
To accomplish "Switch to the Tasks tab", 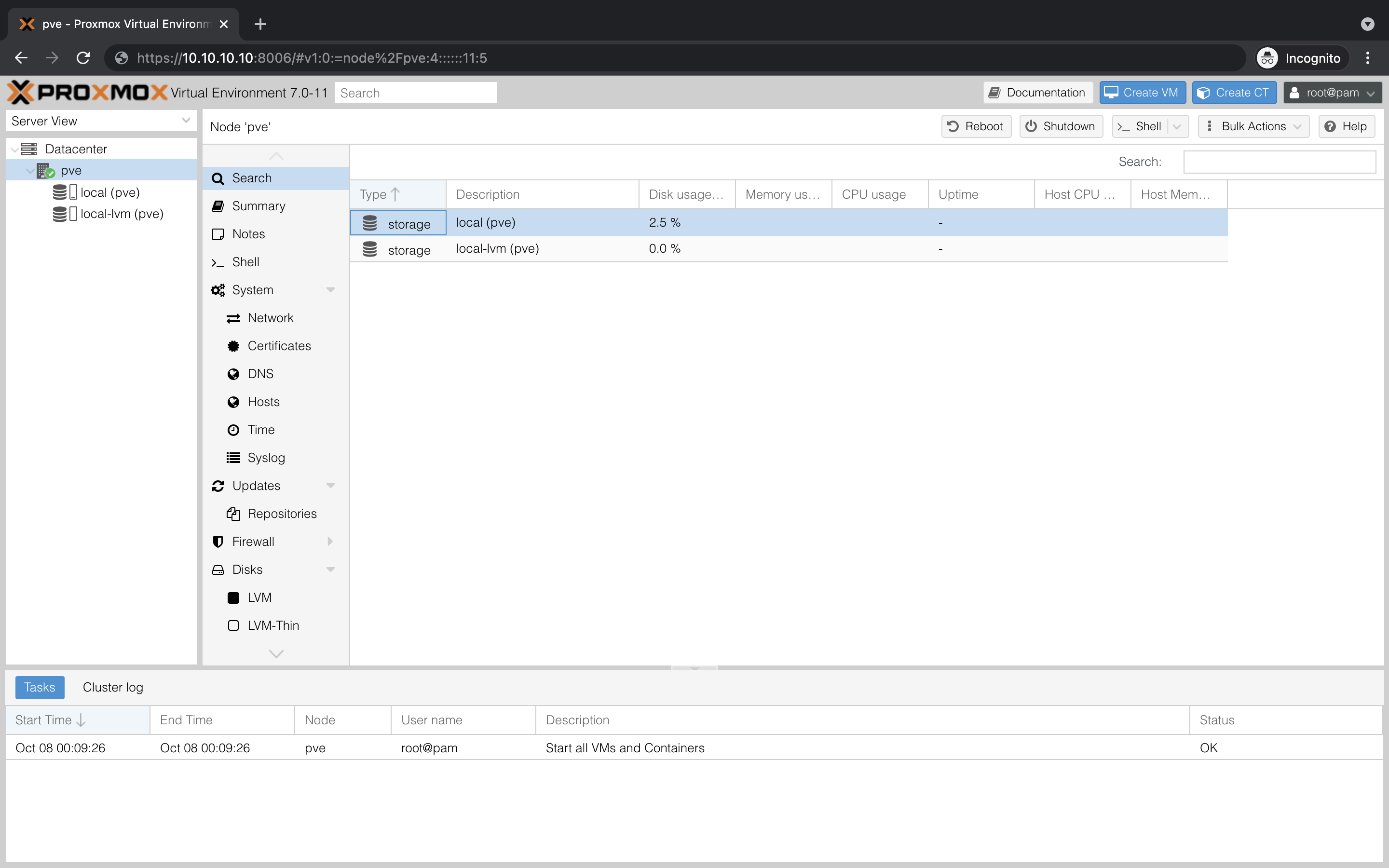I will [40, 687].
